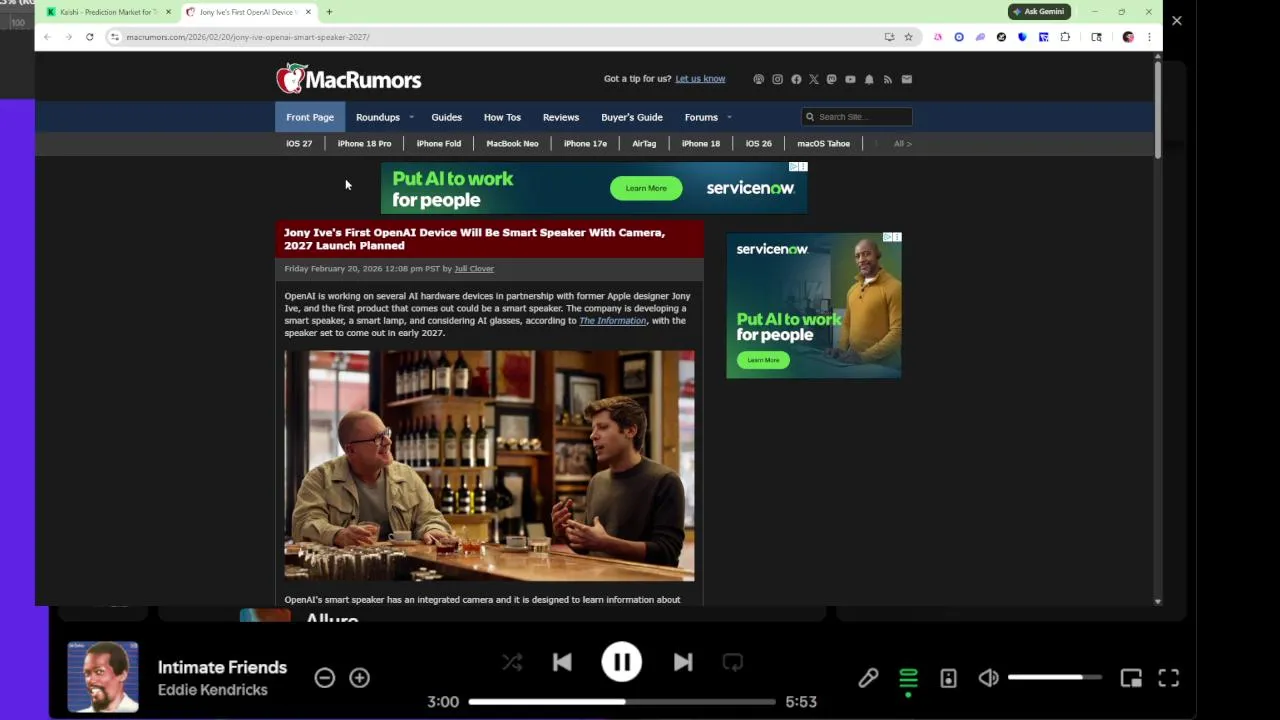Open the Eddie Kendricks artist link
Image resolution: width=1280 pixels, height=720 pixels.
click(212, 690)
